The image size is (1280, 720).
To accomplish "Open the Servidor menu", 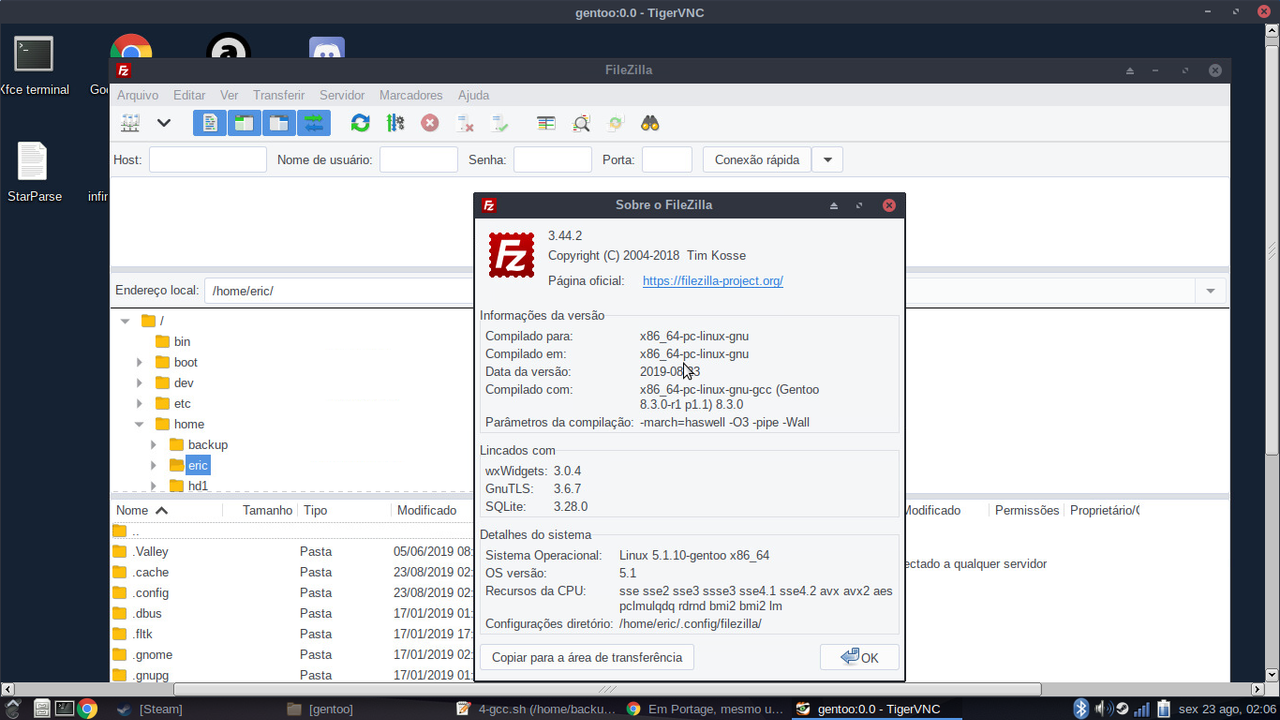I will 342,95.
